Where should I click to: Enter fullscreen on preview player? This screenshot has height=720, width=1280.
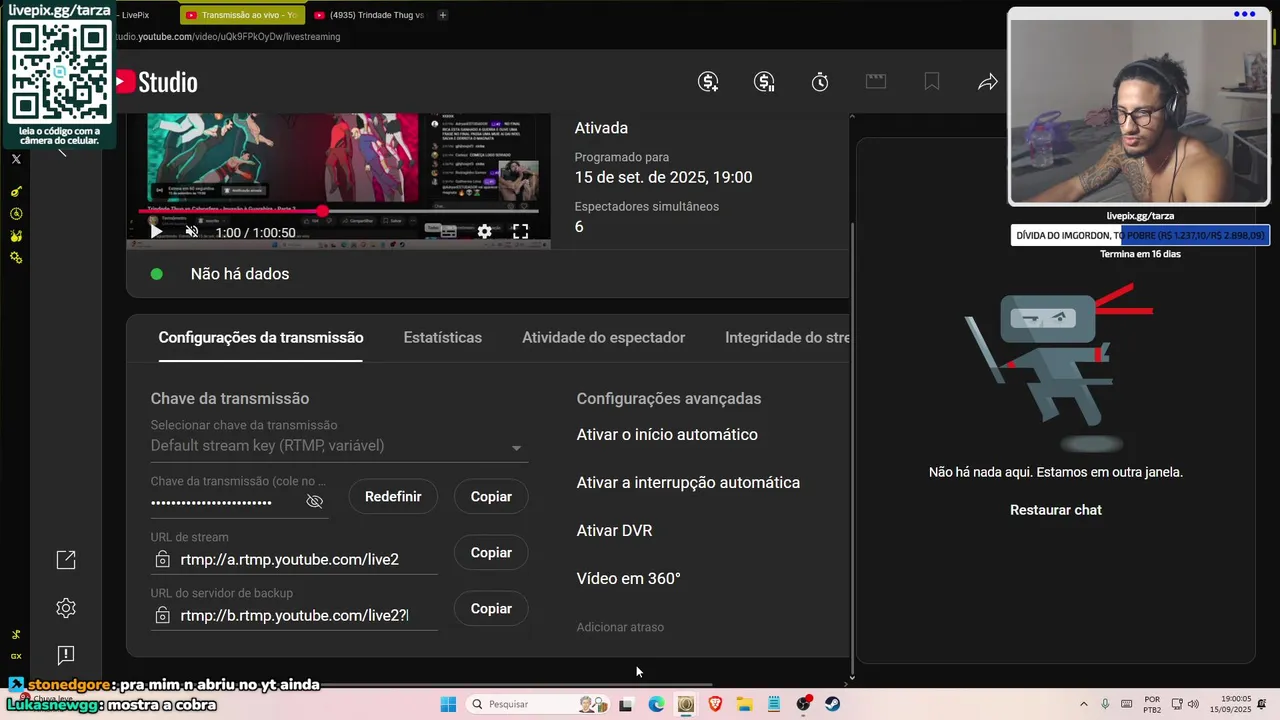tap(520, 231)
